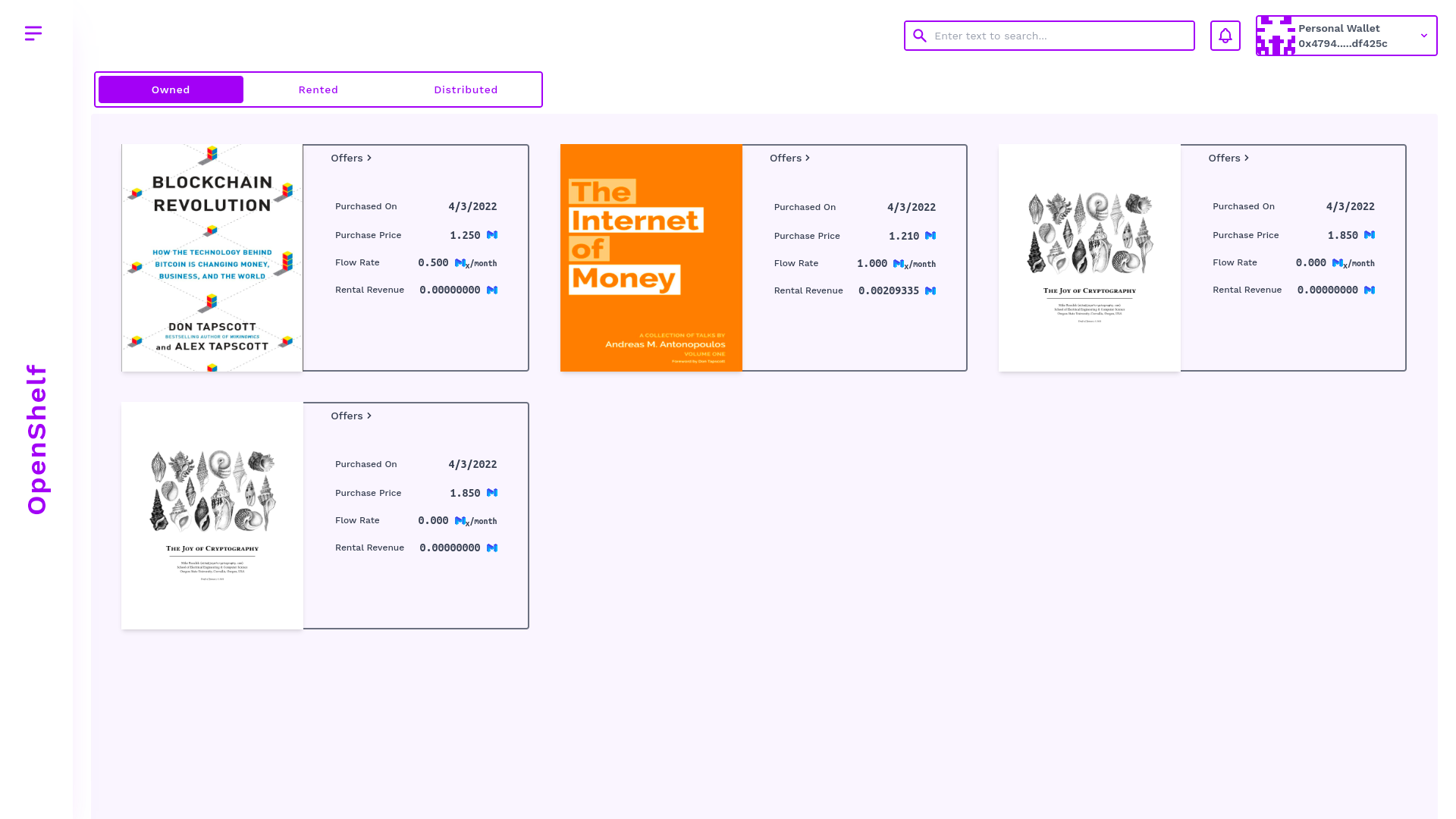This screenshot has width=1456, height=819.
Task: Switch to the Rented tab
Action: click(x=318, y=89)
